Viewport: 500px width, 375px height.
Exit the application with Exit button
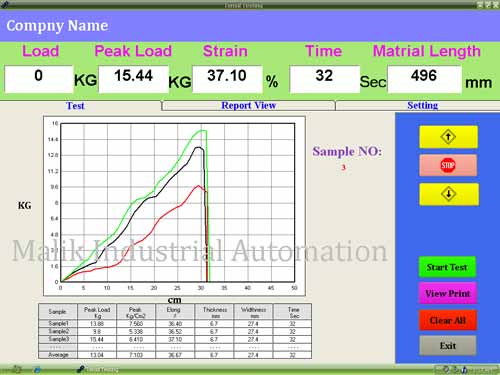pyautogui.click(x=448, y=346)
